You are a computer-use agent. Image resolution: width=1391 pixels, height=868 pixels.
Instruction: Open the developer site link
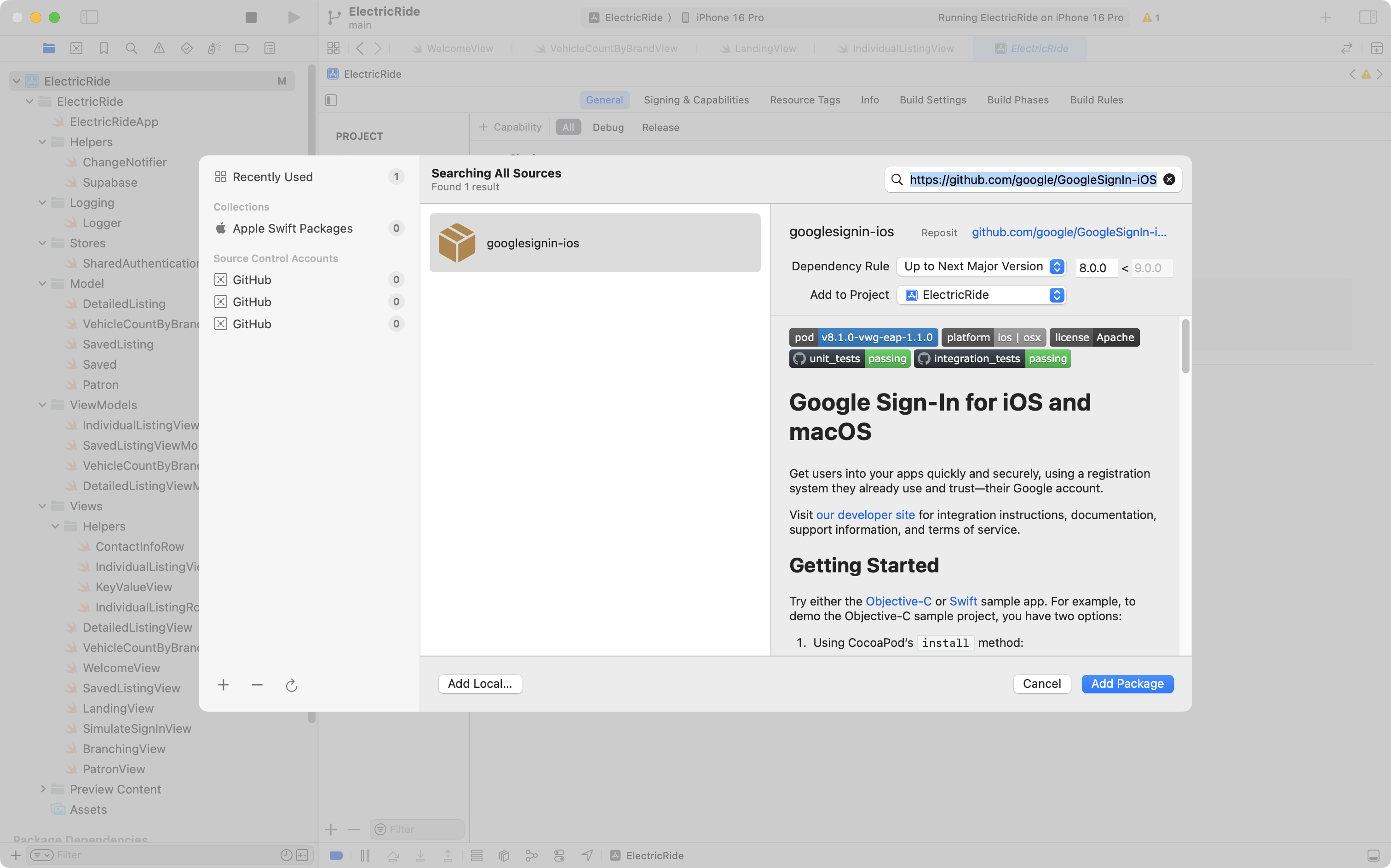click(865, 515)
